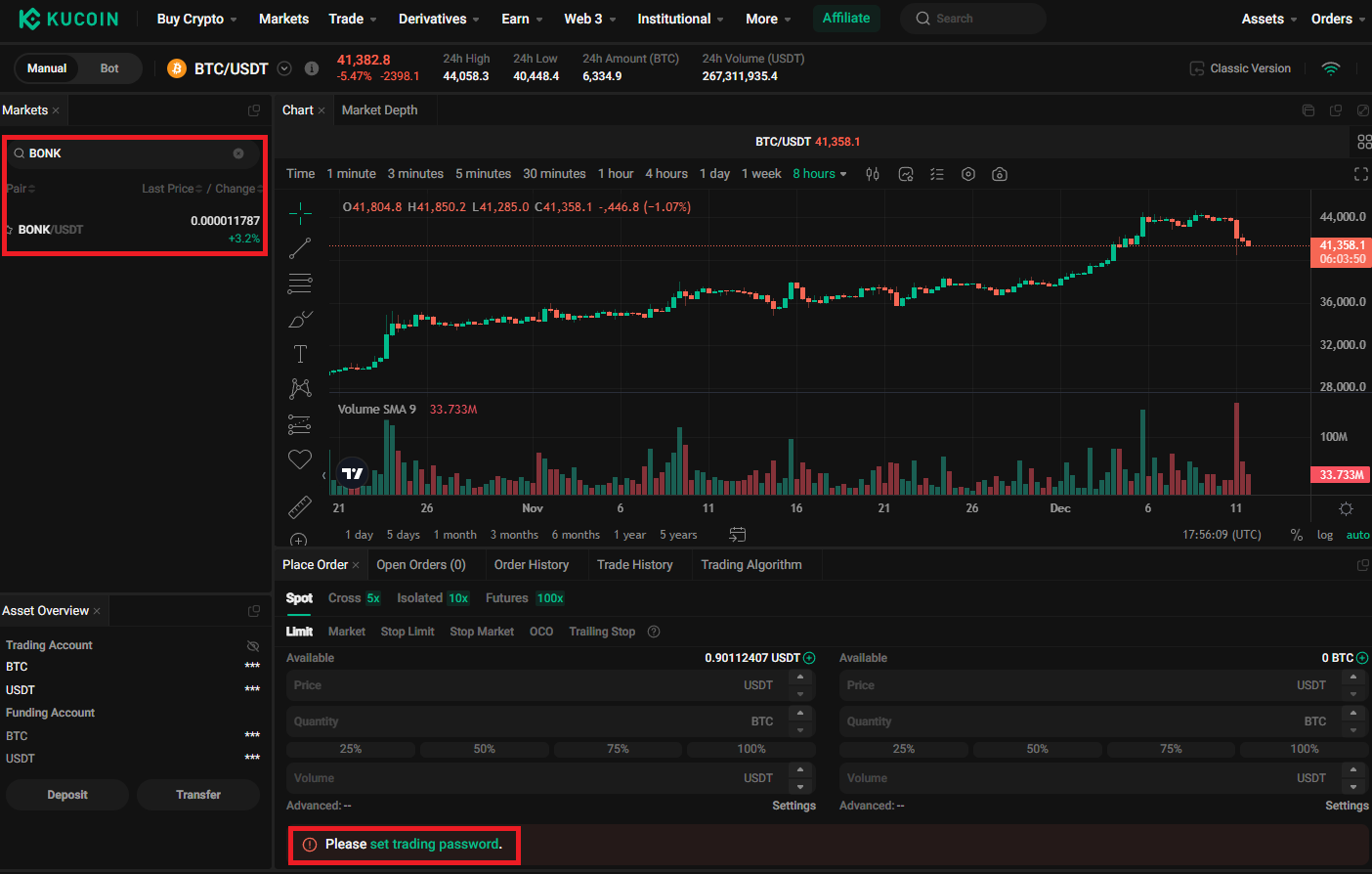Image resolution: width=1372 pixels, height=874 pixels.
Task: Open the gear icon on chart price scale
Action: click(1346, 508)
